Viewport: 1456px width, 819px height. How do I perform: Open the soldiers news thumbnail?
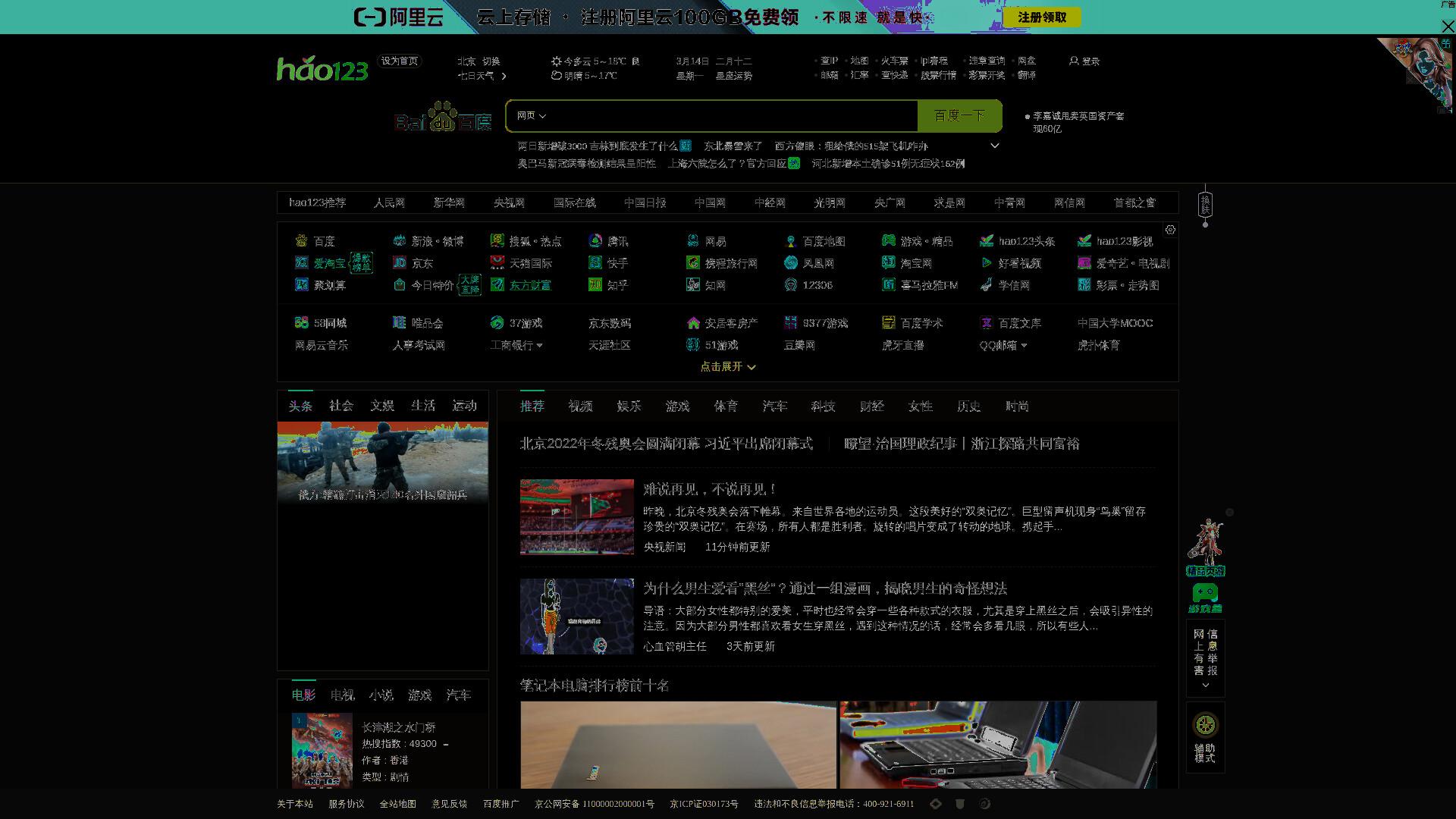[383, 463]
